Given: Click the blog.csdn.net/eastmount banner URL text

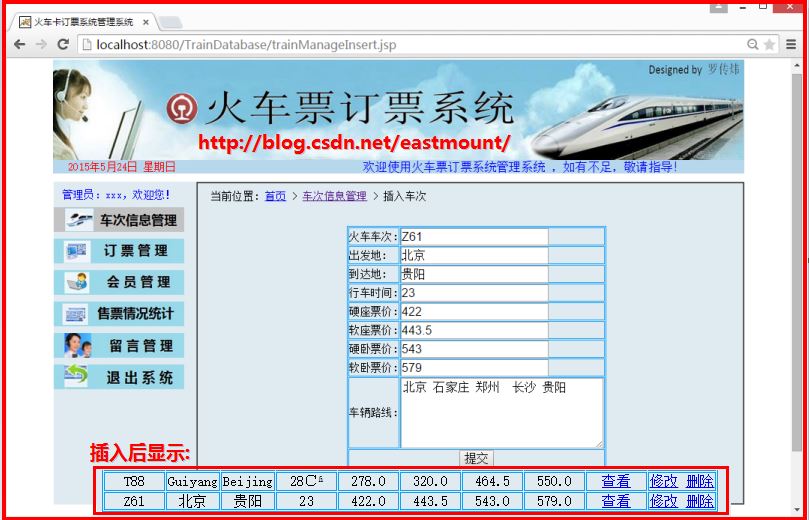Looking at the screenshot, I should click(354, 143).
